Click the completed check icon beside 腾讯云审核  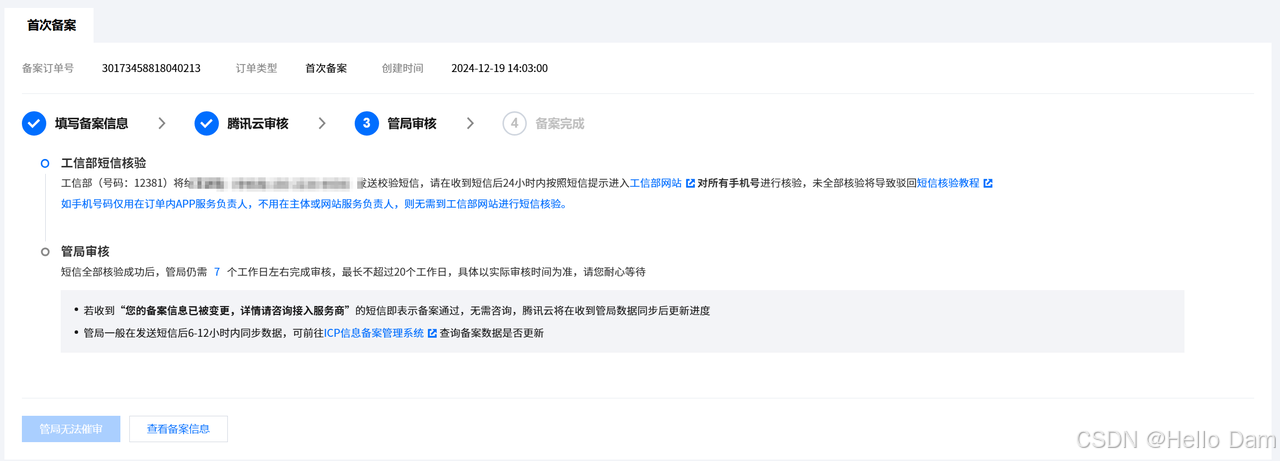coord(206,123)
